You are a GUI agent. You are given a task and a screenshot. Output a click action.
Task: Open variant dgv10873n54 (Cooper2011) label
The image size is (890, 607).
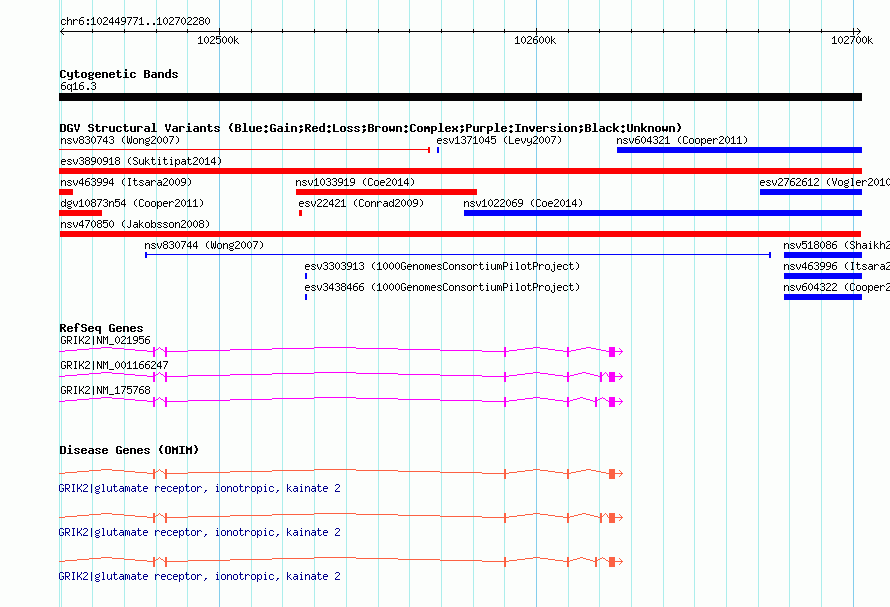pos(132,203)
